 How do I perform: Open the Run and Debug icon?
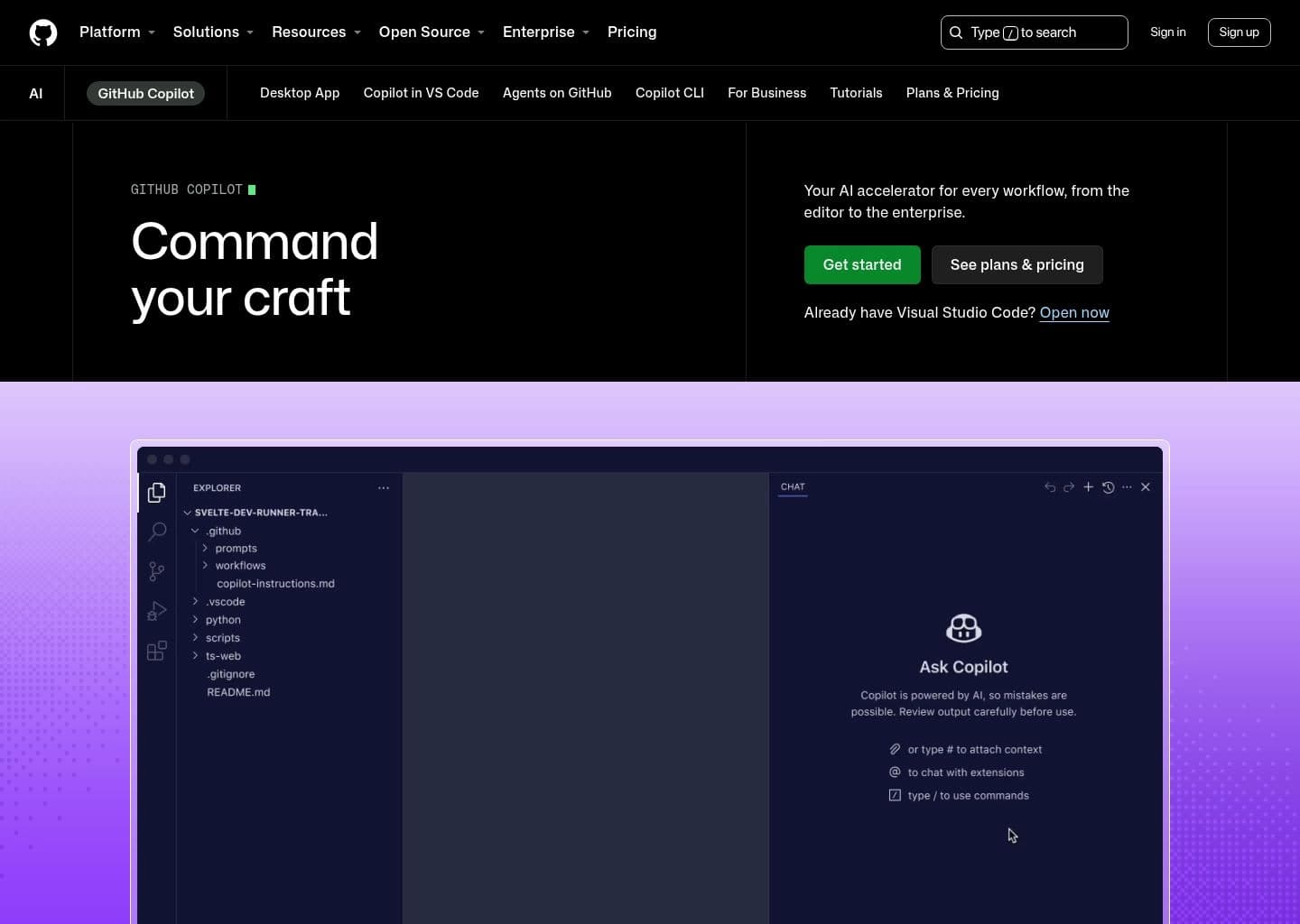click(156, 611)
